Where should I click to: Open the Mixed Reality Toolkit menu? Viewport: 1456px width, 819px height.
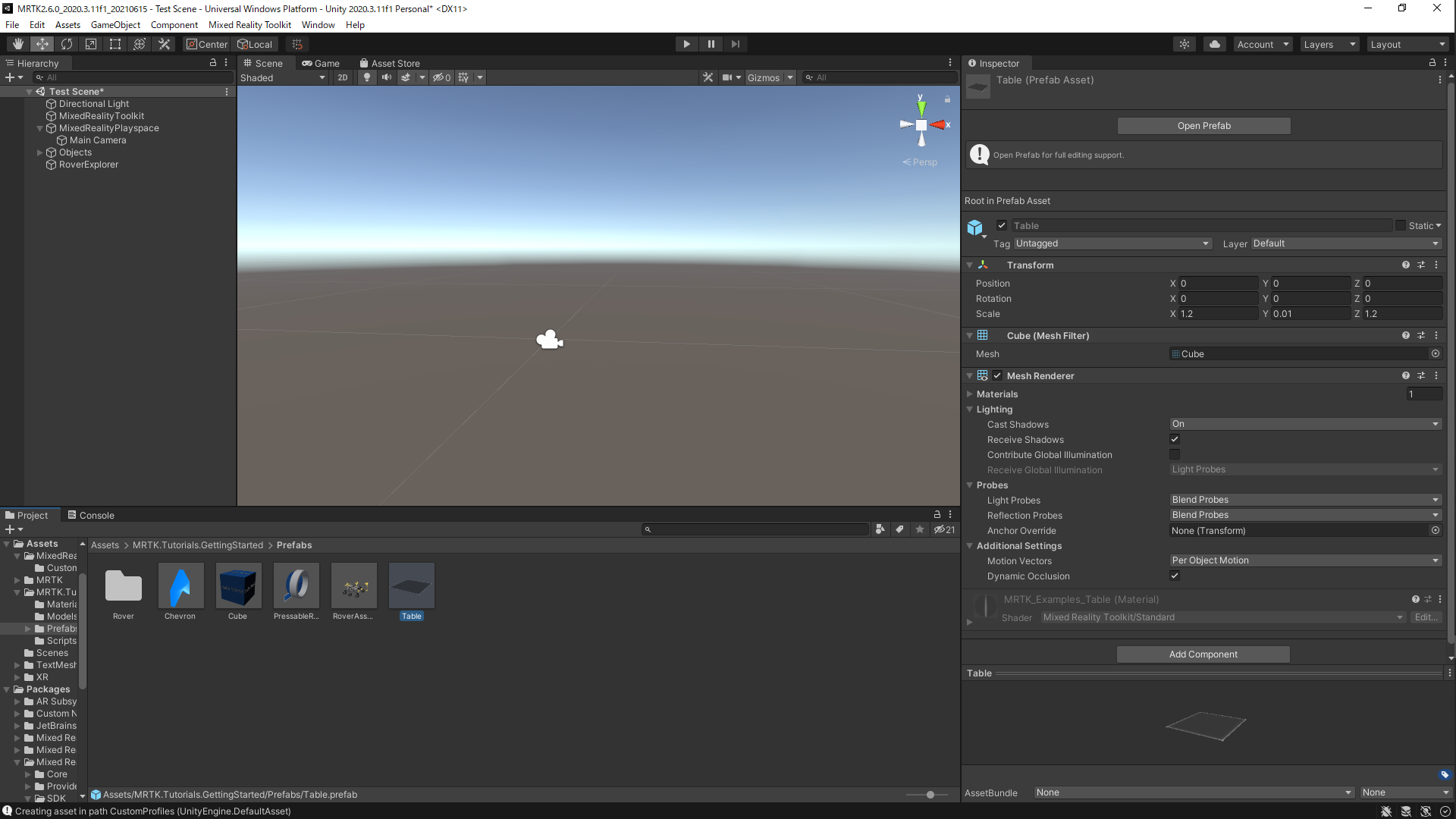tap(249, 25)
